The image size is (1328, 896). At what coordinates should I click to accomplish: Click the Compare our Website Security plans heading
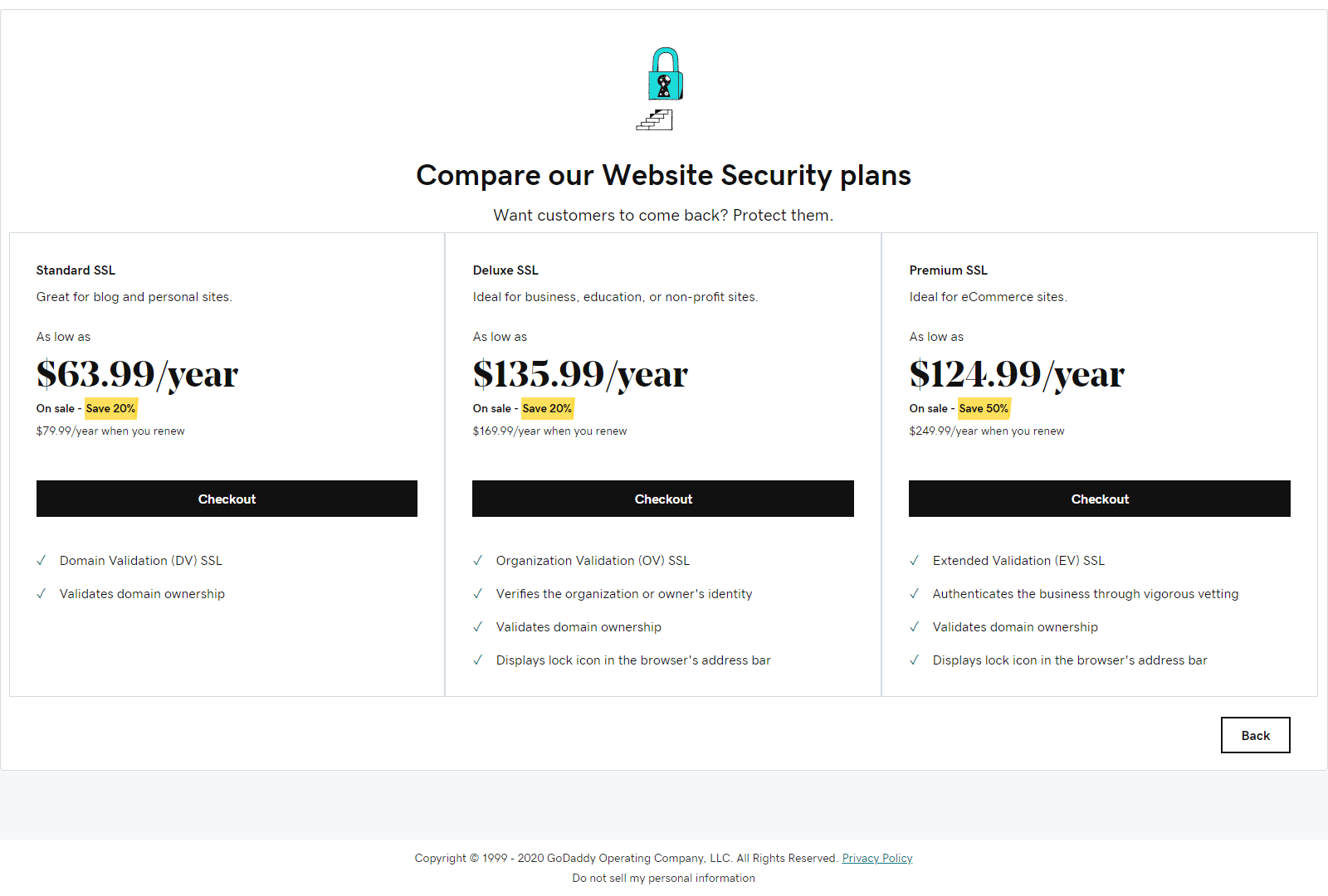[663, 175]
